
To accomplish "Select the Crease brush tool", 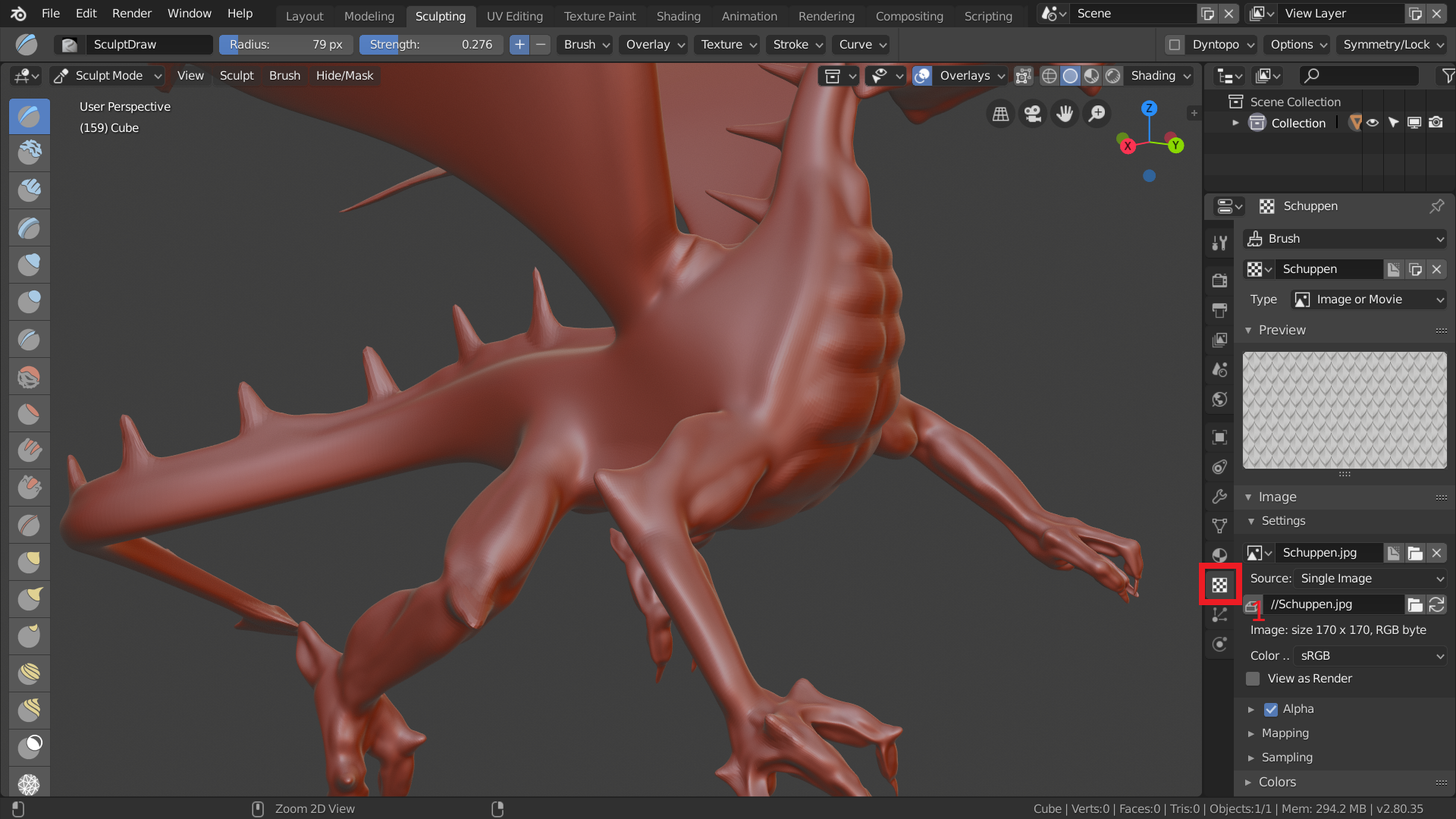I will [30, 339].
